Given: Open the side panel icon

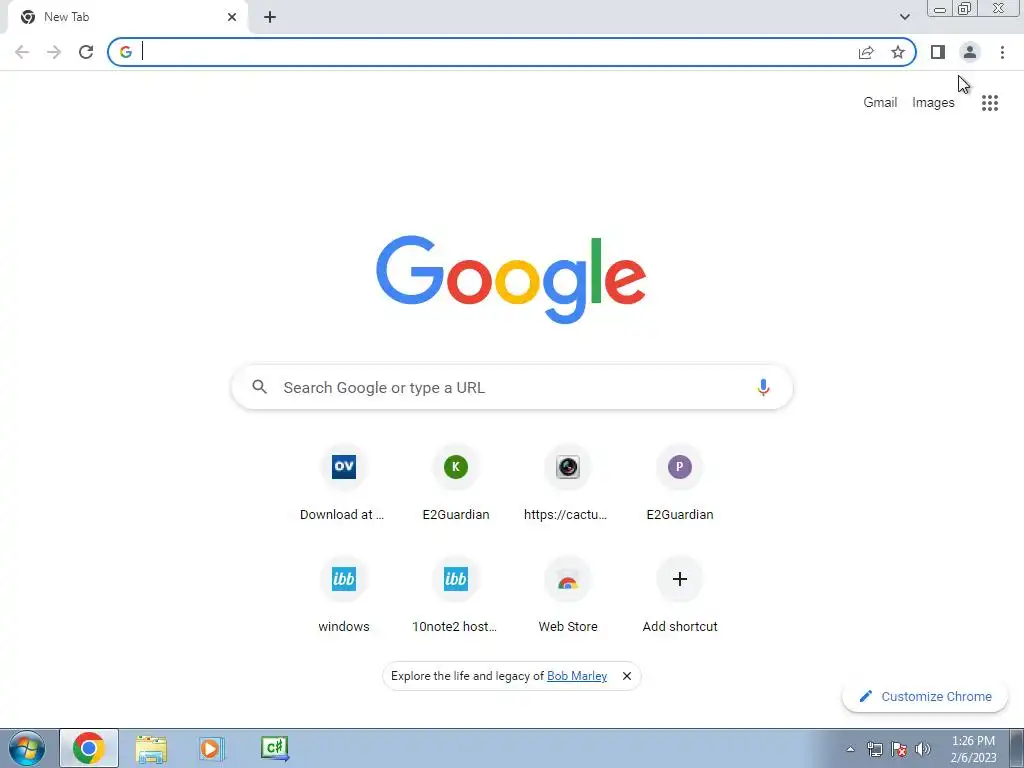Looking at the screenshot, I should (938, 52).
